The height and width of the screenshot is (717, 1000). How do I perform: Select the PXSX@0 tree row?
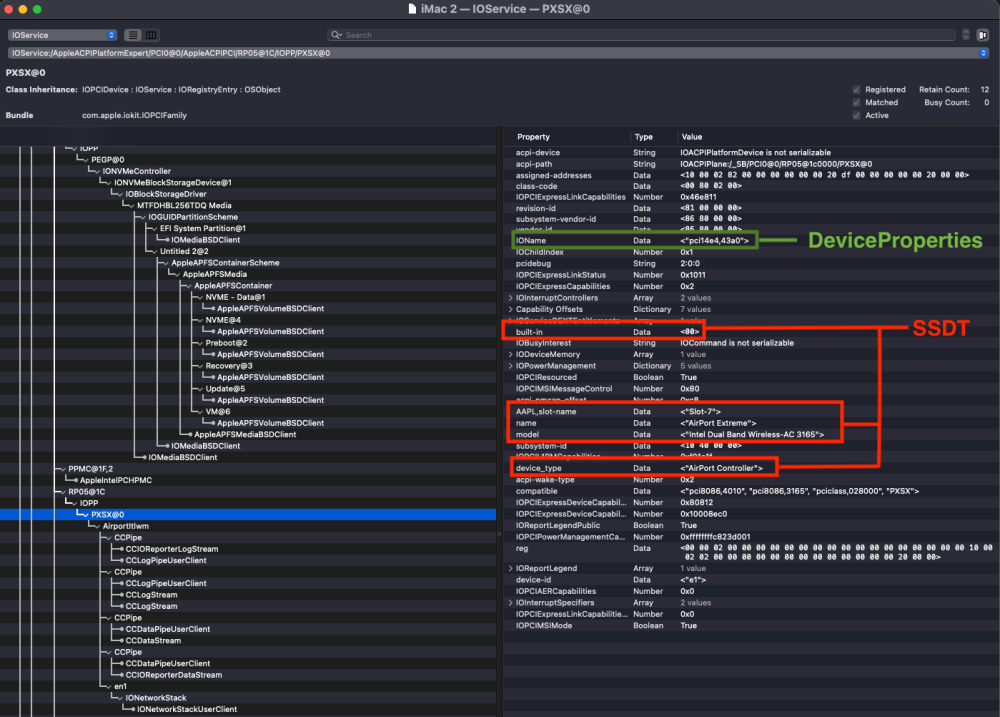(248, 515)
